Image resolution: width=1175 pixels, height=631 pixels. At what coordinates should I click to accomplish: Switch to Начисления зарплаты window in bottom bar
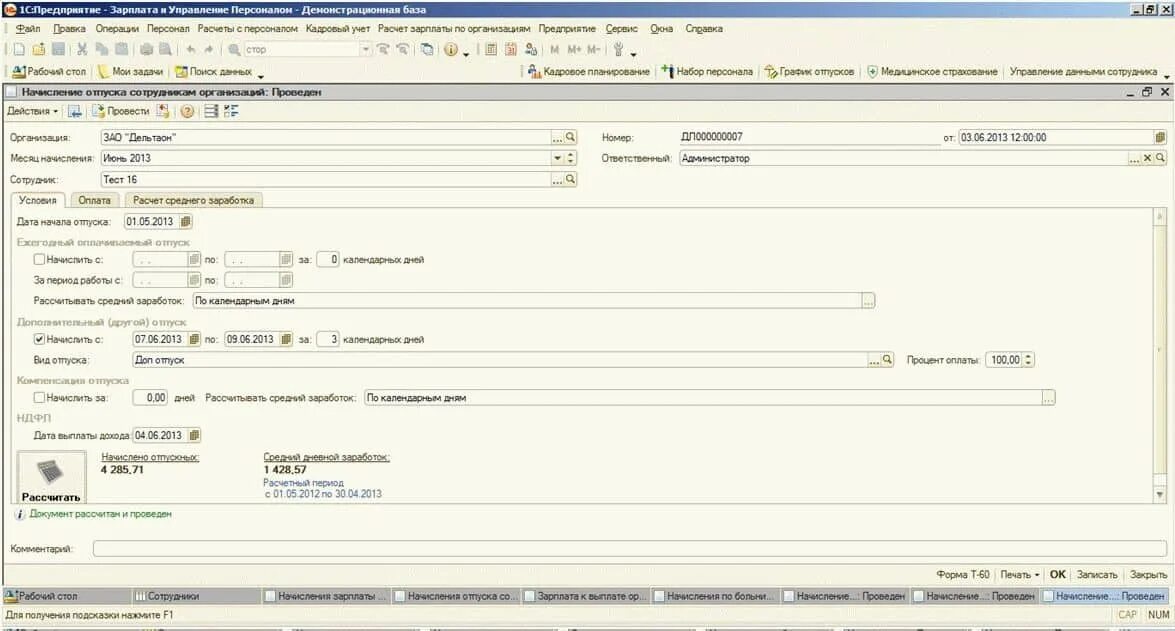click(x=325, y=597)
